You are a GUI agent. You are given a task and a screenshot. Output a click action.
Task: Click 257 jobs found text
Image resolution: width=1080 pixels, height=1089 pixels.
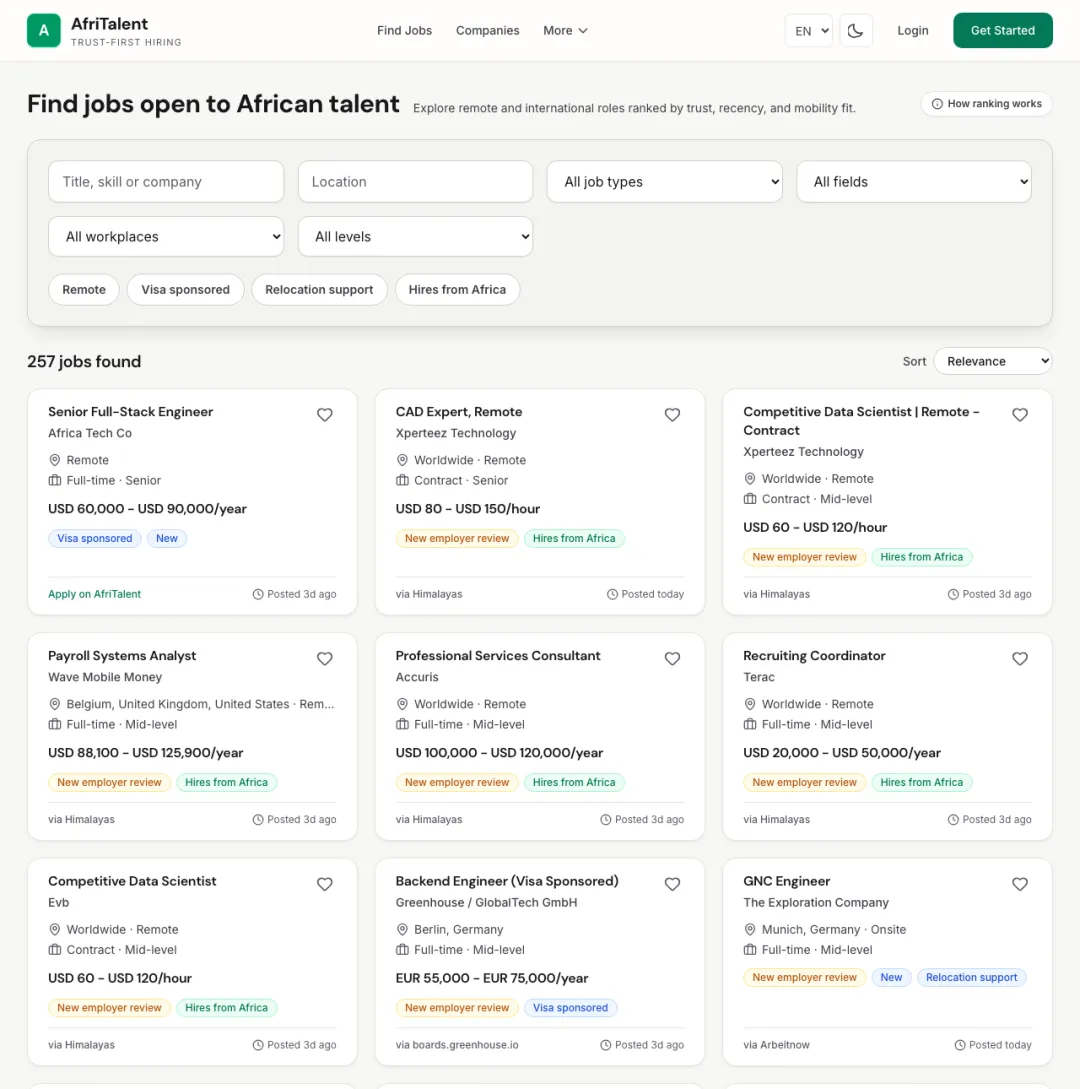coord(84,361)
